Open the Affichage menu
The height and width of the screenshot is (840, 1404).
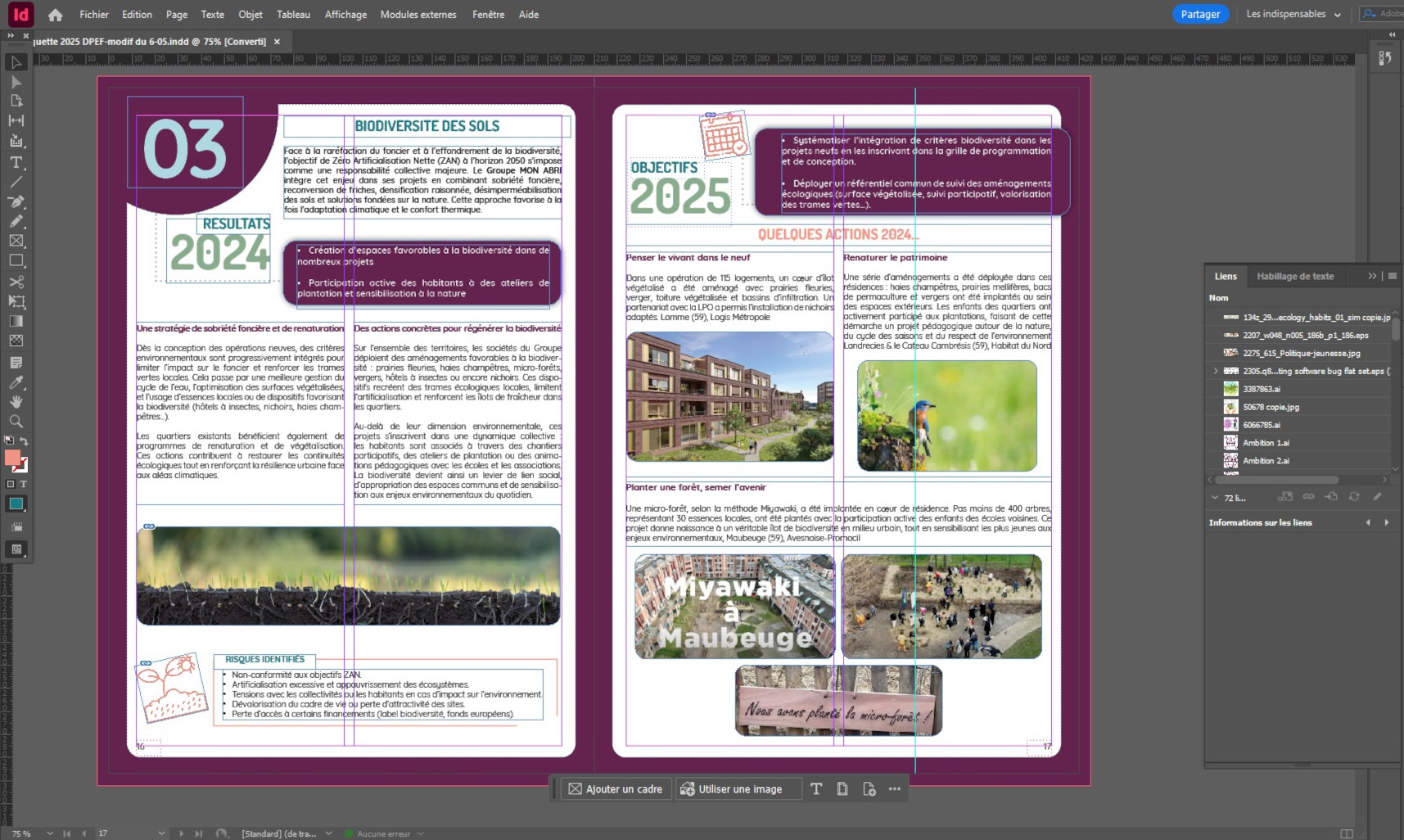pyautogui.click(x=345, y=14)
